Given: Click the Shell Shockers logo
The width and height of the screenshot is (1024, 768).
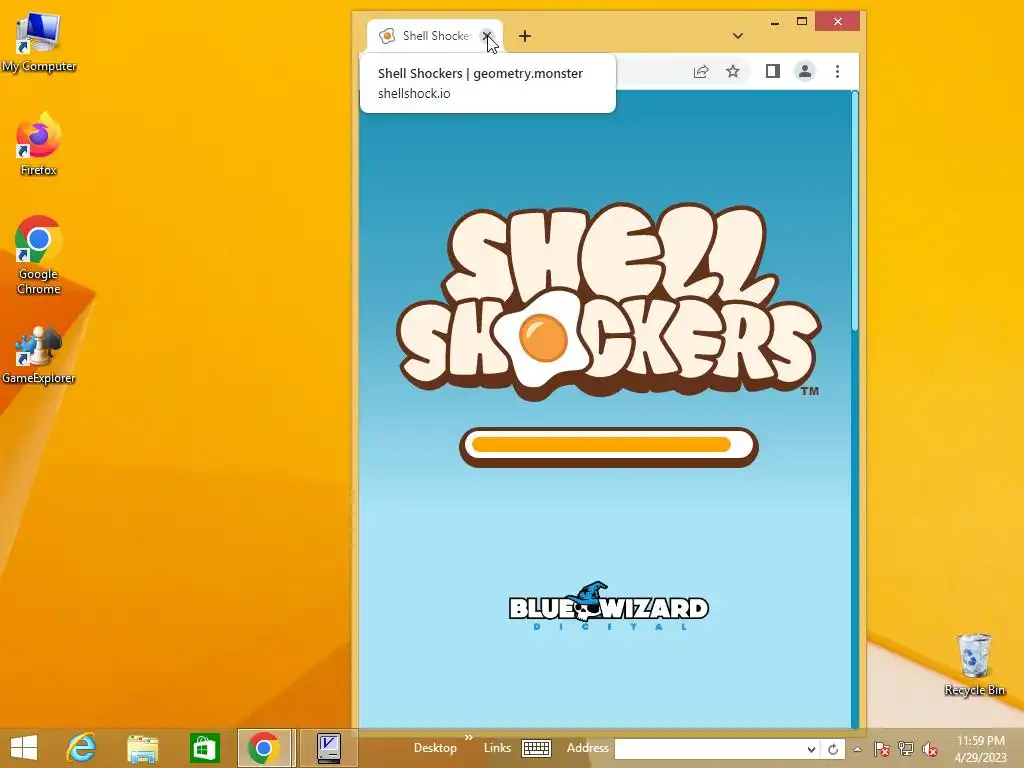Looking at the screenshot, I should [x=608, y=302].
